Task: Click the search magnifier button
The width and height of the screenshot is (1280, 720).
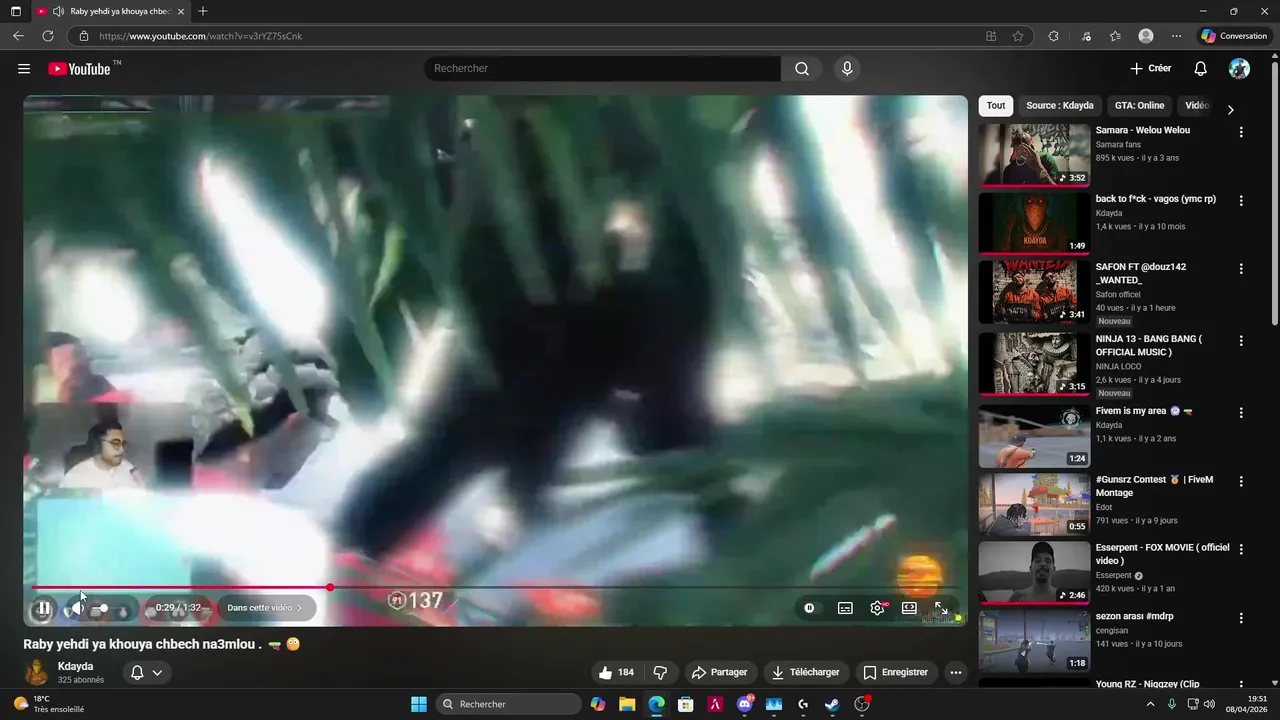Action: coord(802,68)
